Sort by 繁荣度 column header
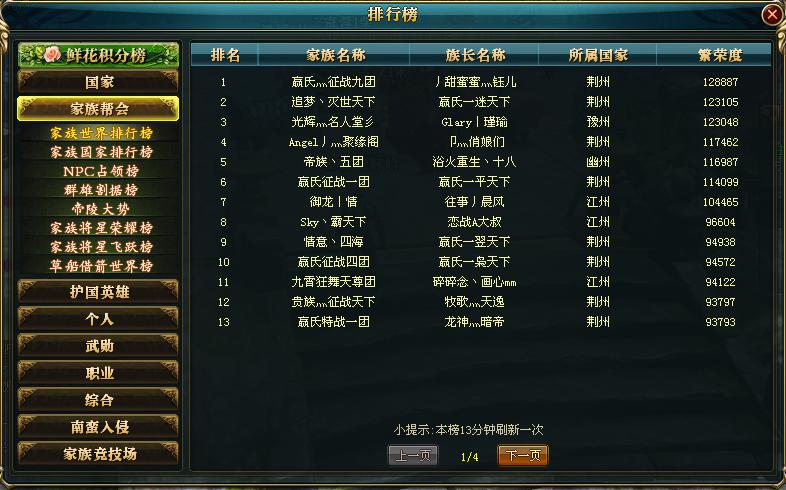This screenshot has width=786, height=490. tap(720, 55)
